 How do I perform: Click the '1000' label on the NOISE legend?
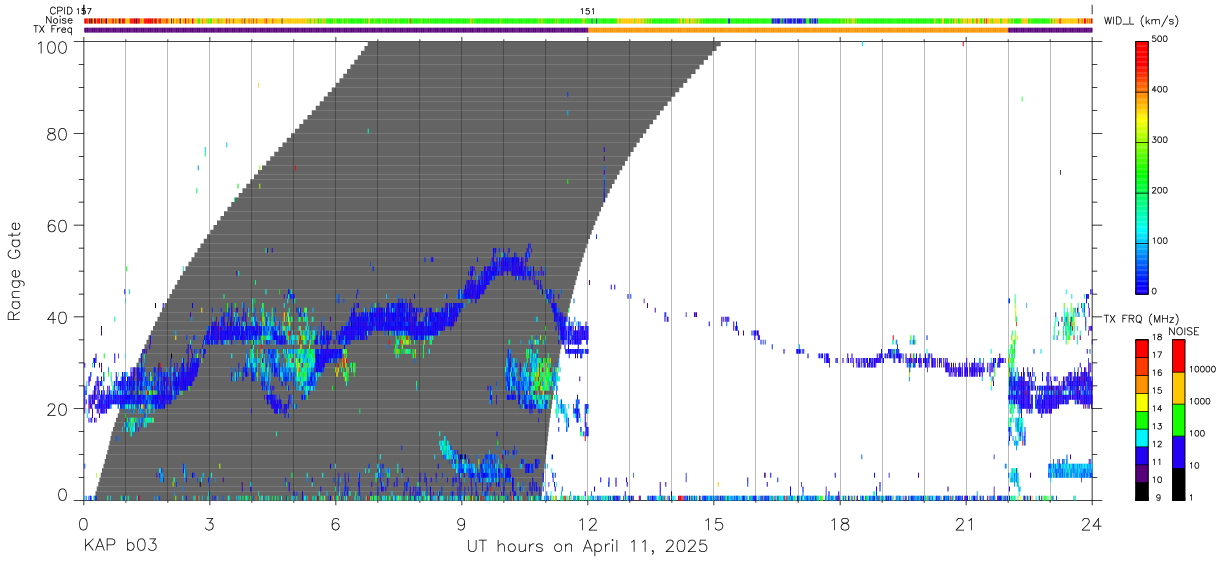pos(1201,401)
